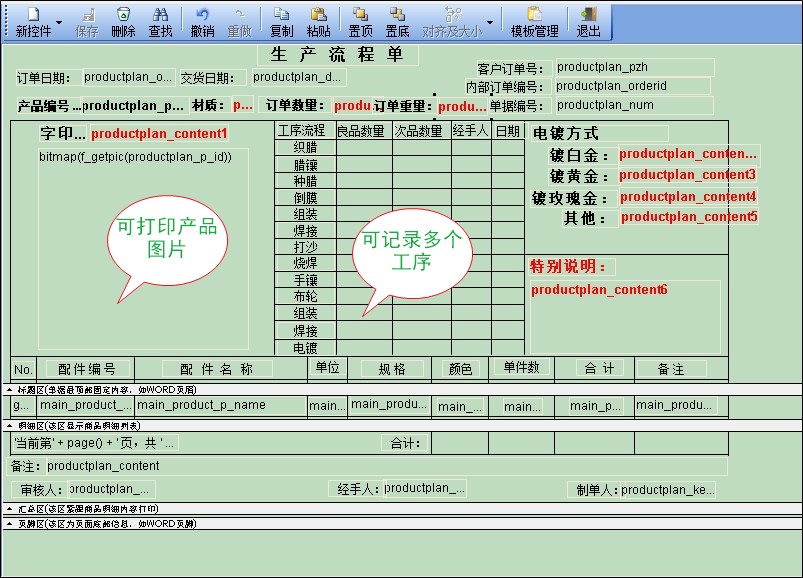Click the 明细区 band divider bar
This screenshot has width=803, height=578.
point(400,425)
